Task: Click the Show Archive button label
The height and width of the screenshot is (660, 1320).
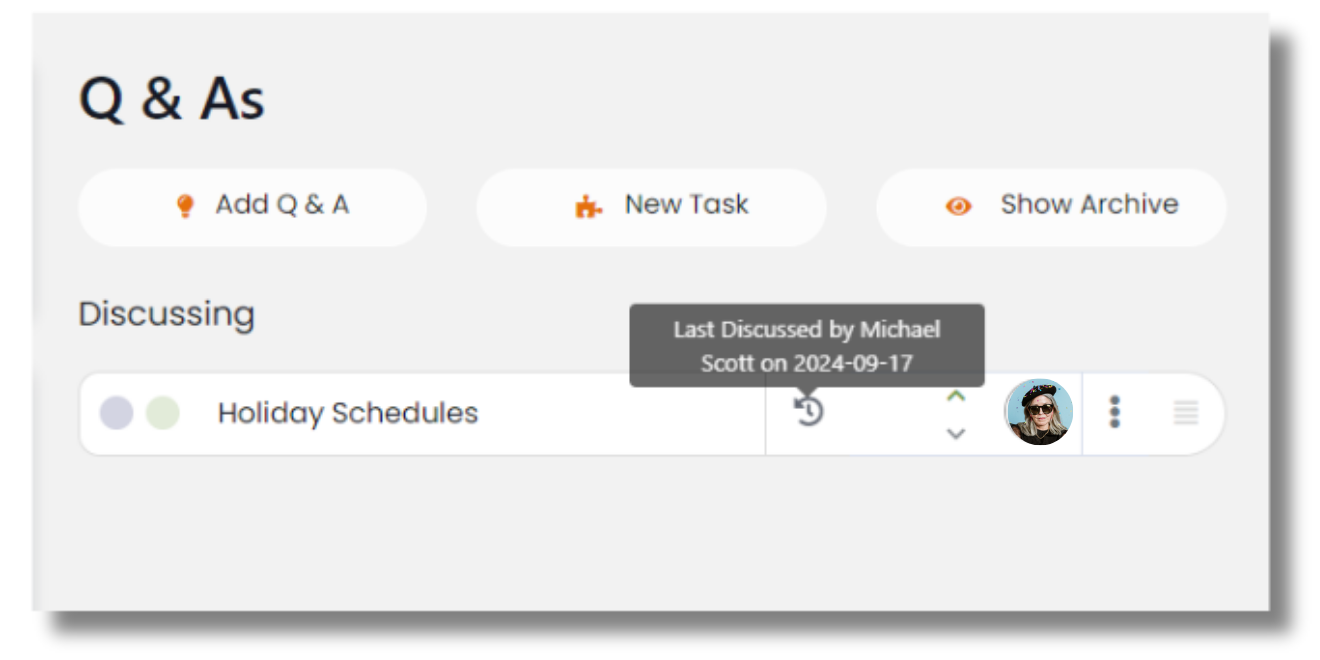Action: 1089,205
